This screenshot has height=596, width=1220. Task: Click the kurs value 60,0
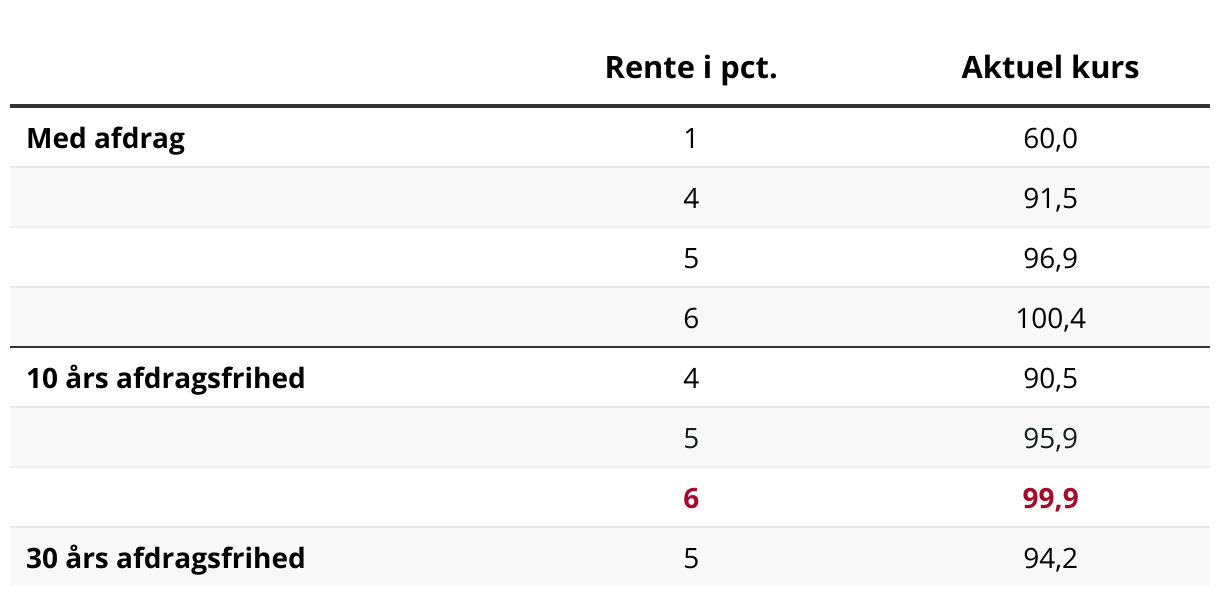click(1050, 138)
